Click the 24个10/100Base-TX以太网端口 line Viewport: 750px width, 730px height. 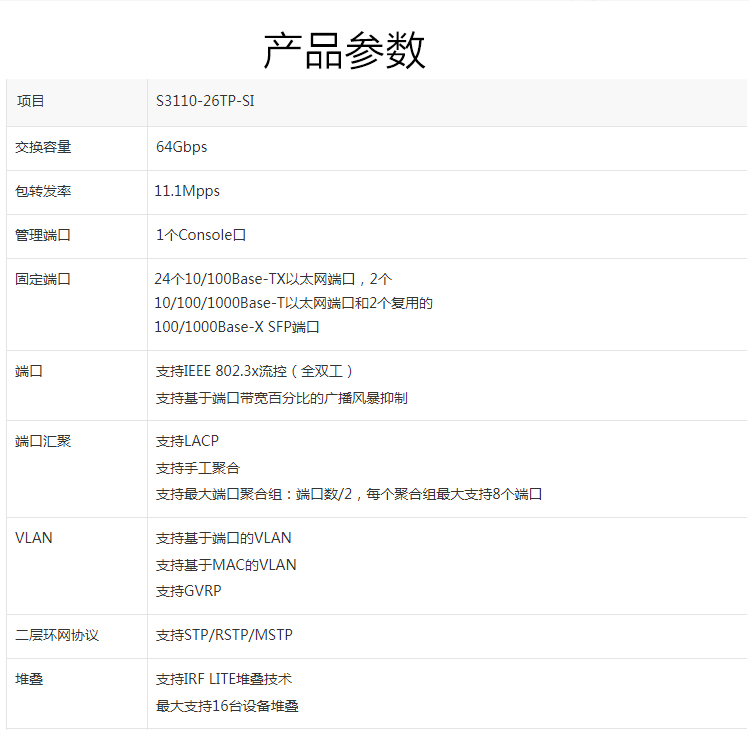pyautogui.click(x=273, y=279)
